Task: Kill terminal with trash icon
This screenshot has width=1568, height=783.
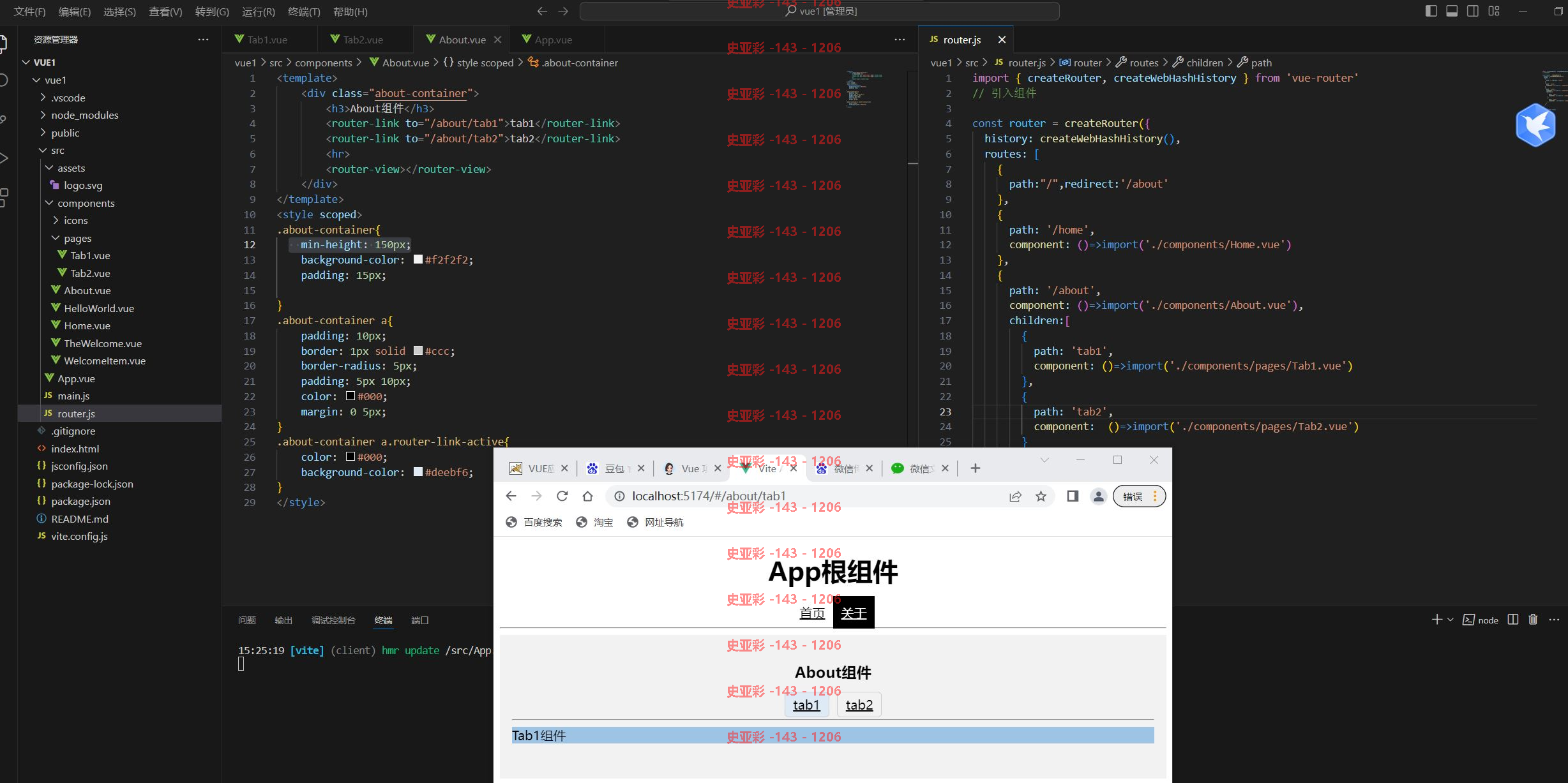Action: point(1533,620)
